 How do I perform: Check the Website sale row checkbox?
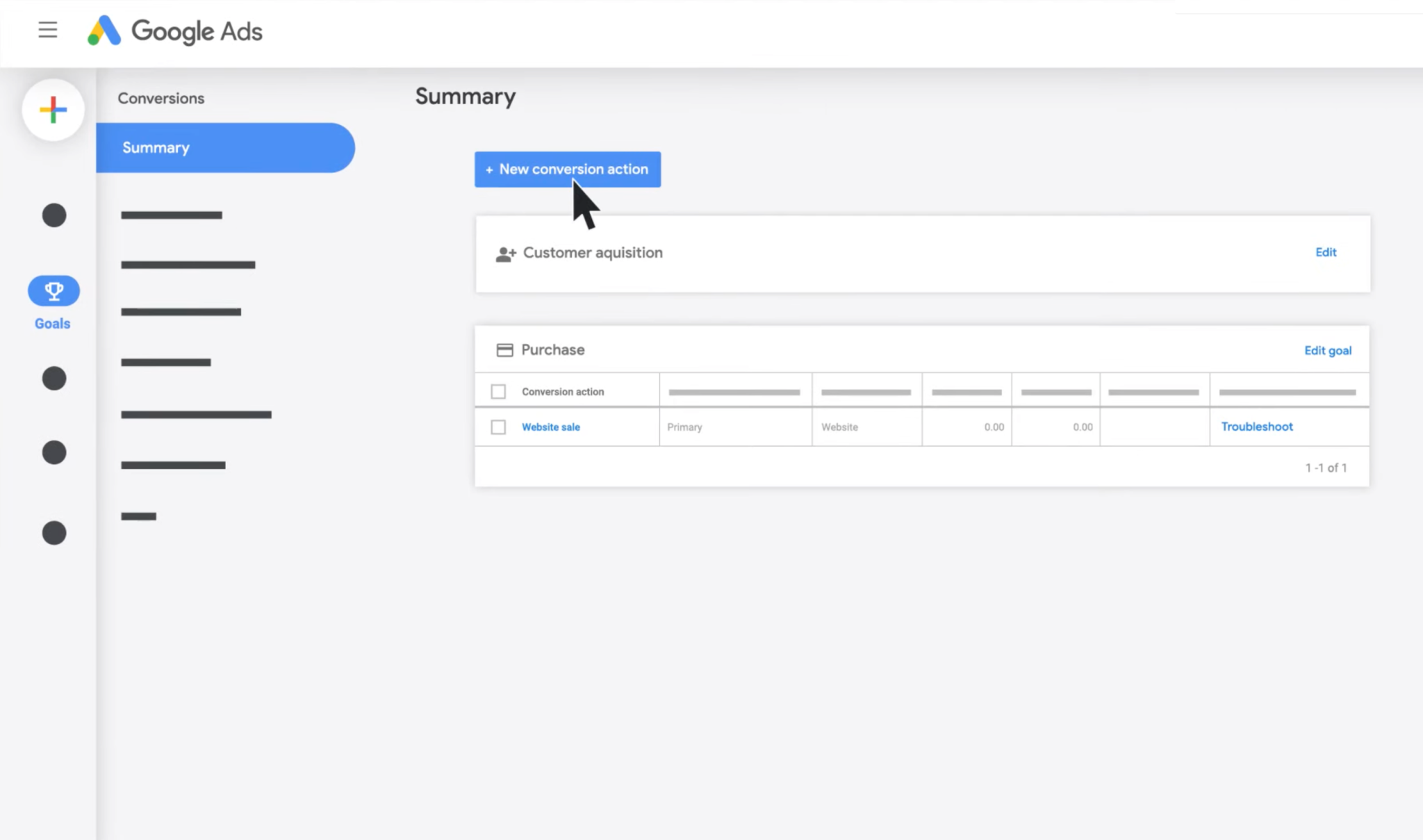click(x=497, y=427)
